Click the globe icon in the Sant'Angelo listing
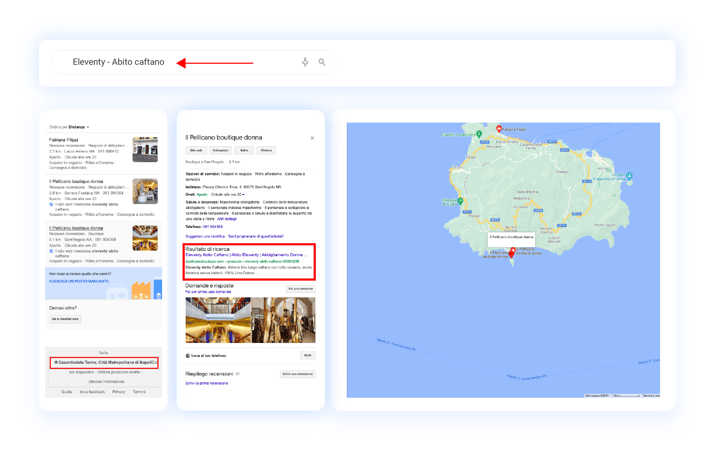The image size is (715, 458). [x=51, y=251]
